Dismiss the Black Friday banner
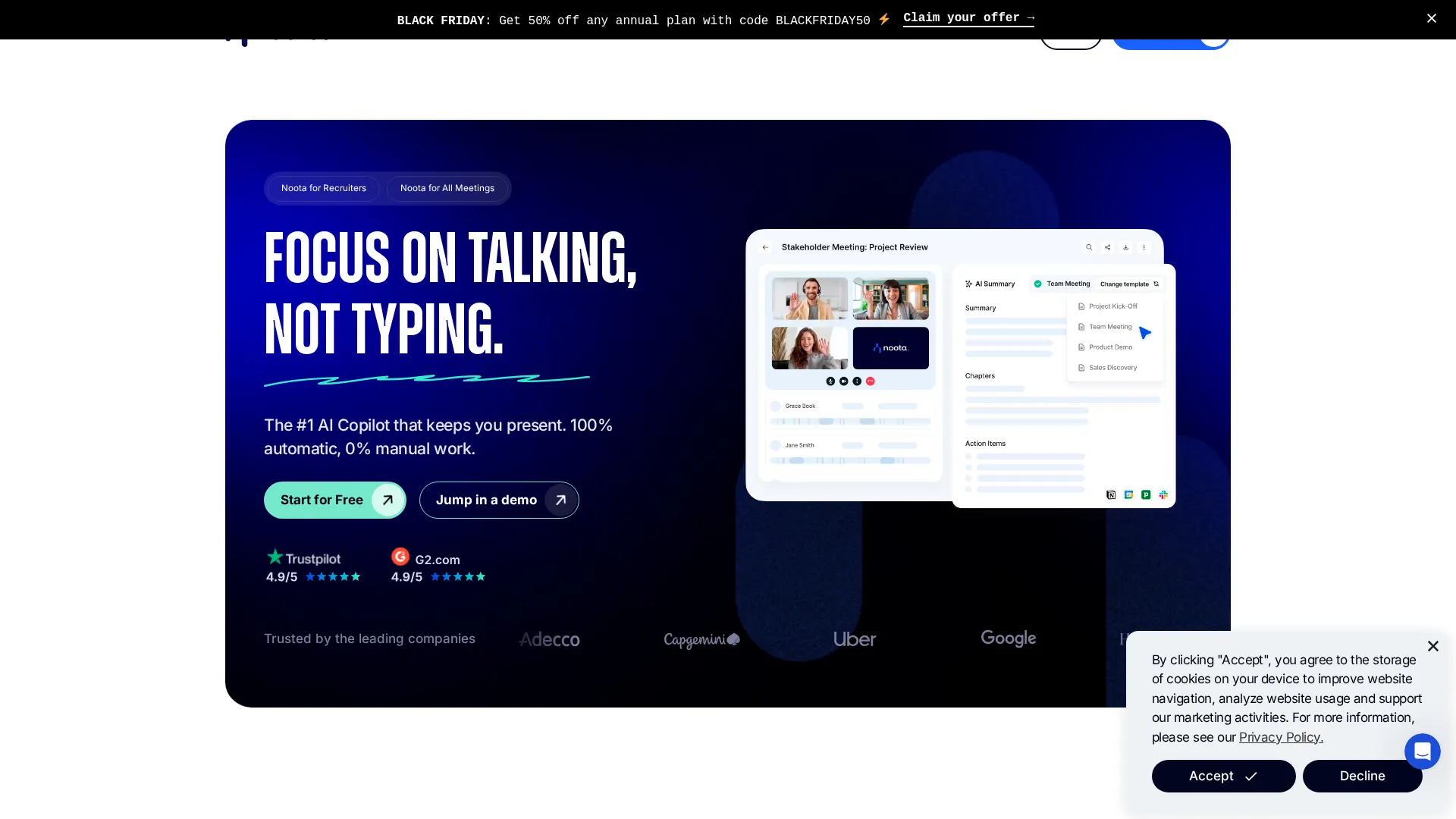The image size is (1456, 819). pyautogui.click(x=1431, y=18)
